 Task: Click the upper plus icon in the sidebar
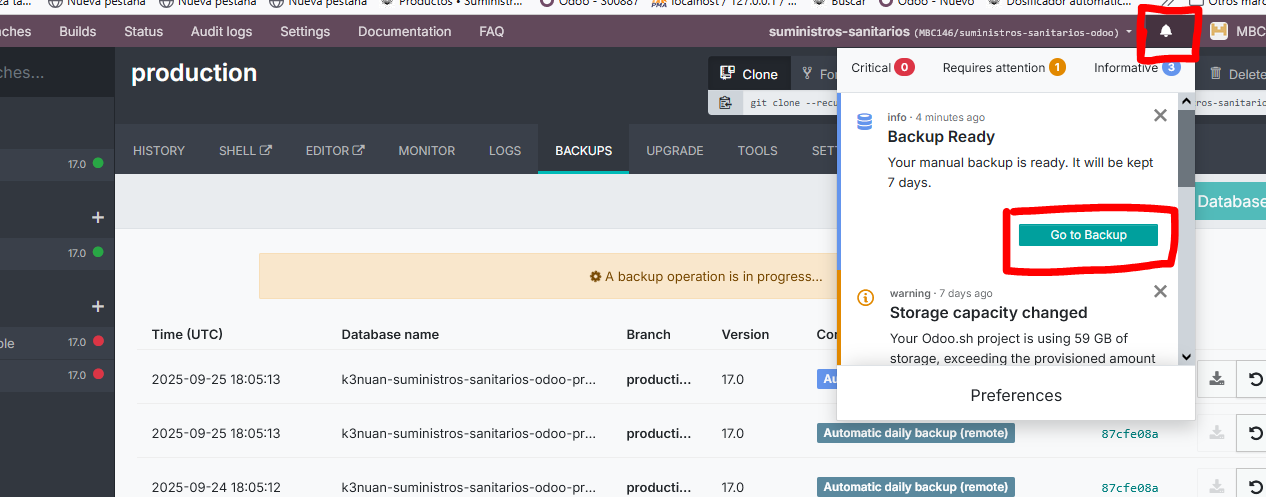click(98, 217)
